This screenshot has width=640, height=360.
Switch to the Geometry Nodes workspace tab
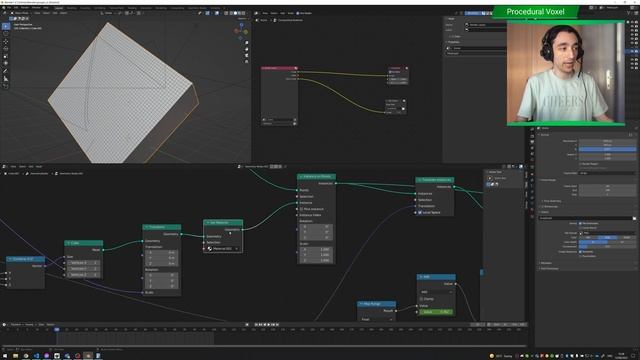(197, 8)
